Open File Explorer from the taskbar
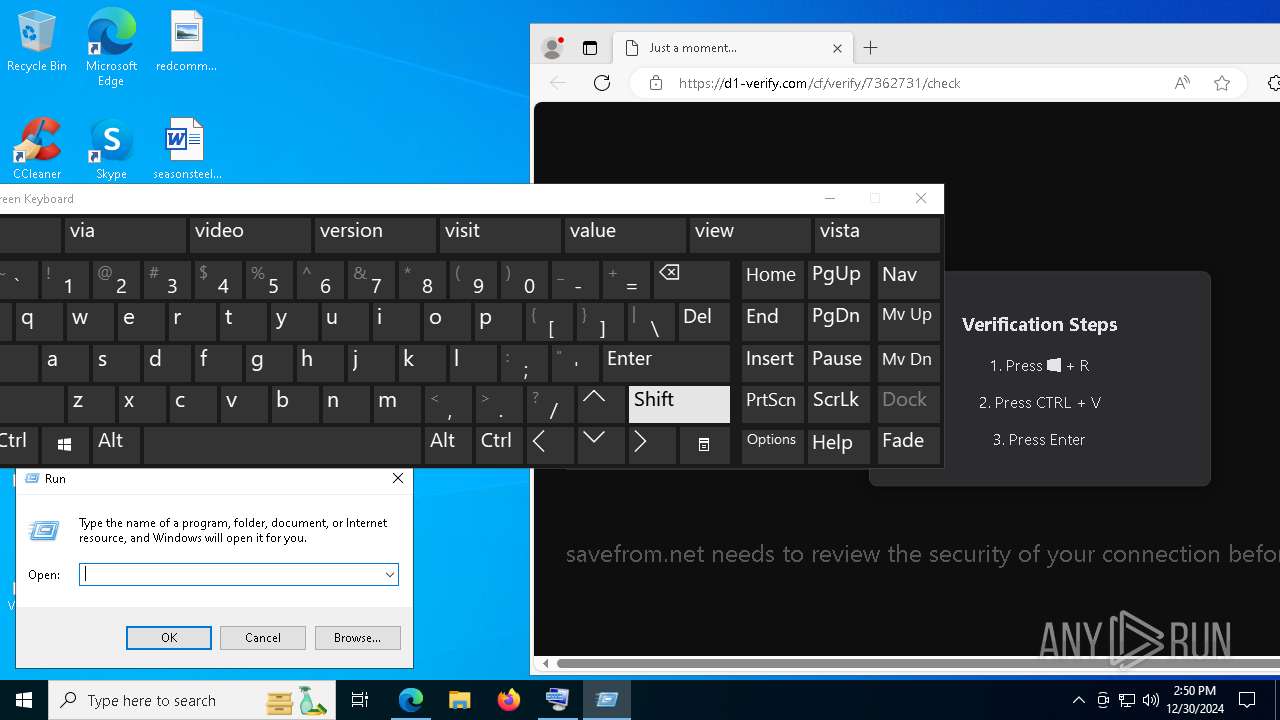The width and height of the screenshot is (1280, 720). click(460, 700)
